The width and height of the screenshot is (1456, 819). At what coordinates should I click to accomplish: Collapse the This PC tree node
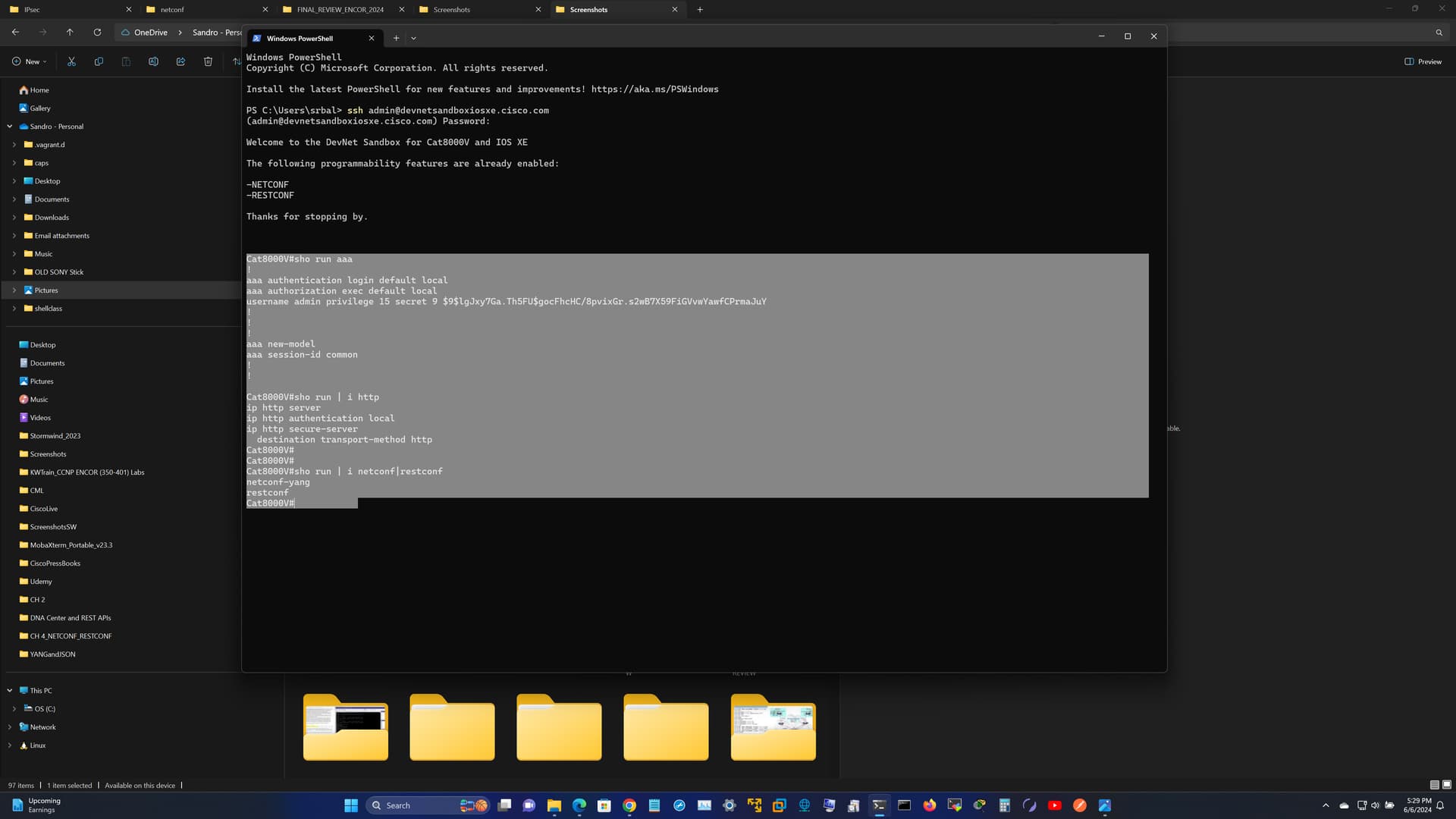[10, 691]
